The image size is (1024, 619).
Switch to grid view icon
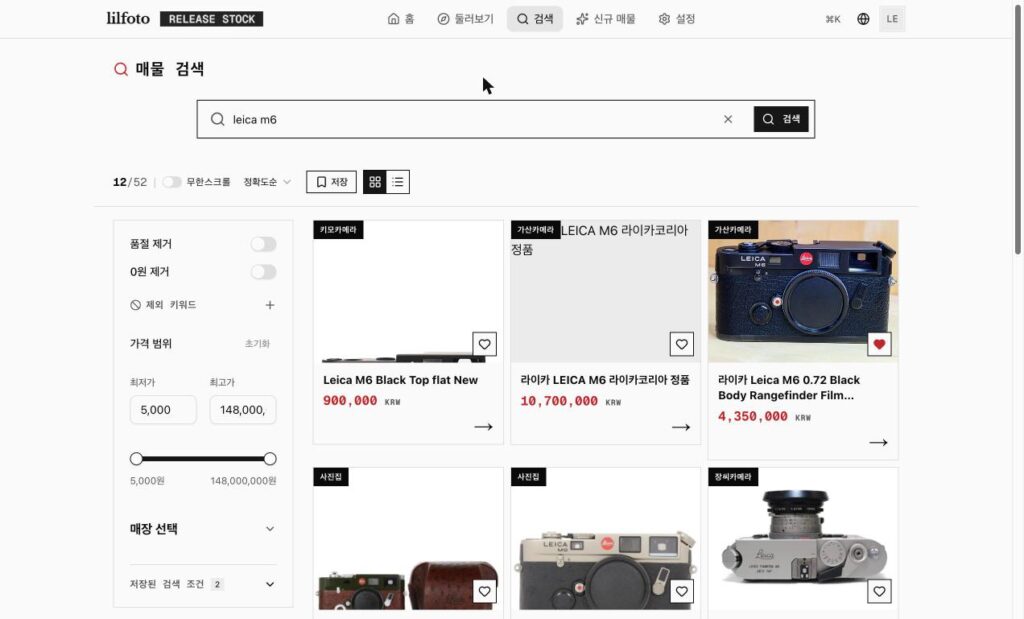click(375, 182)
